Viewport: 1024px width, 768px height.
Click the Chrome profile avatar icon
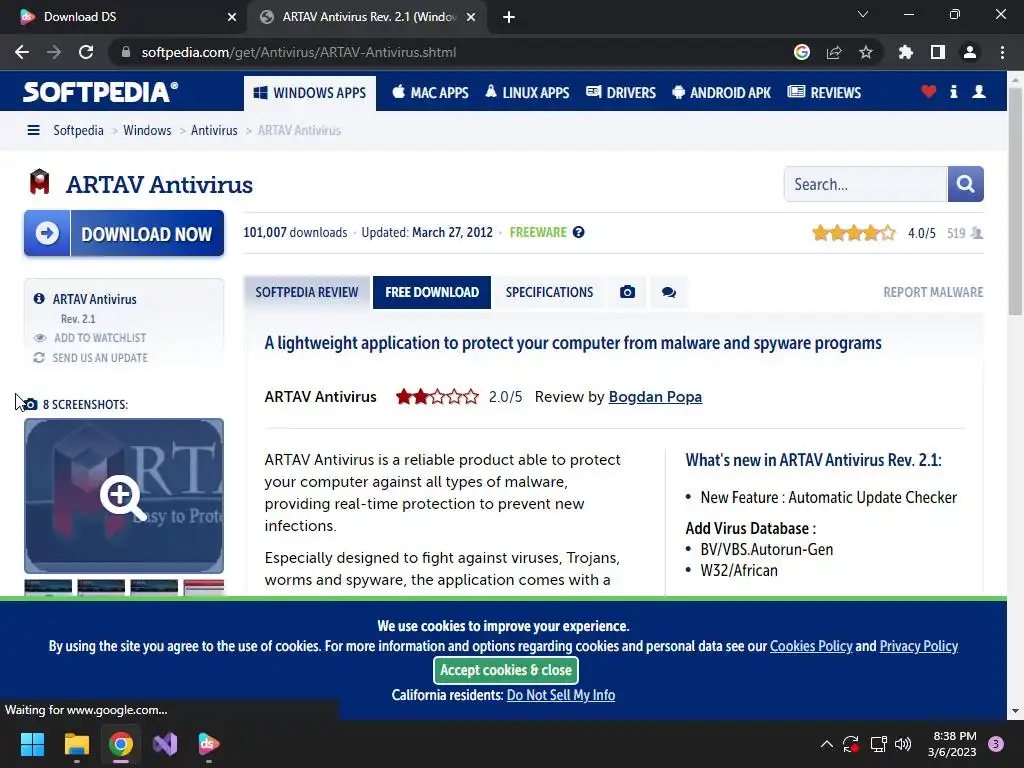tap(970, 52)
